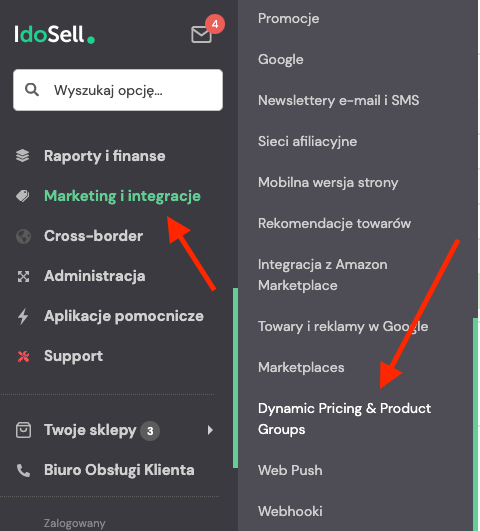Click the IdoSell logo

click(x=54, y=34)
